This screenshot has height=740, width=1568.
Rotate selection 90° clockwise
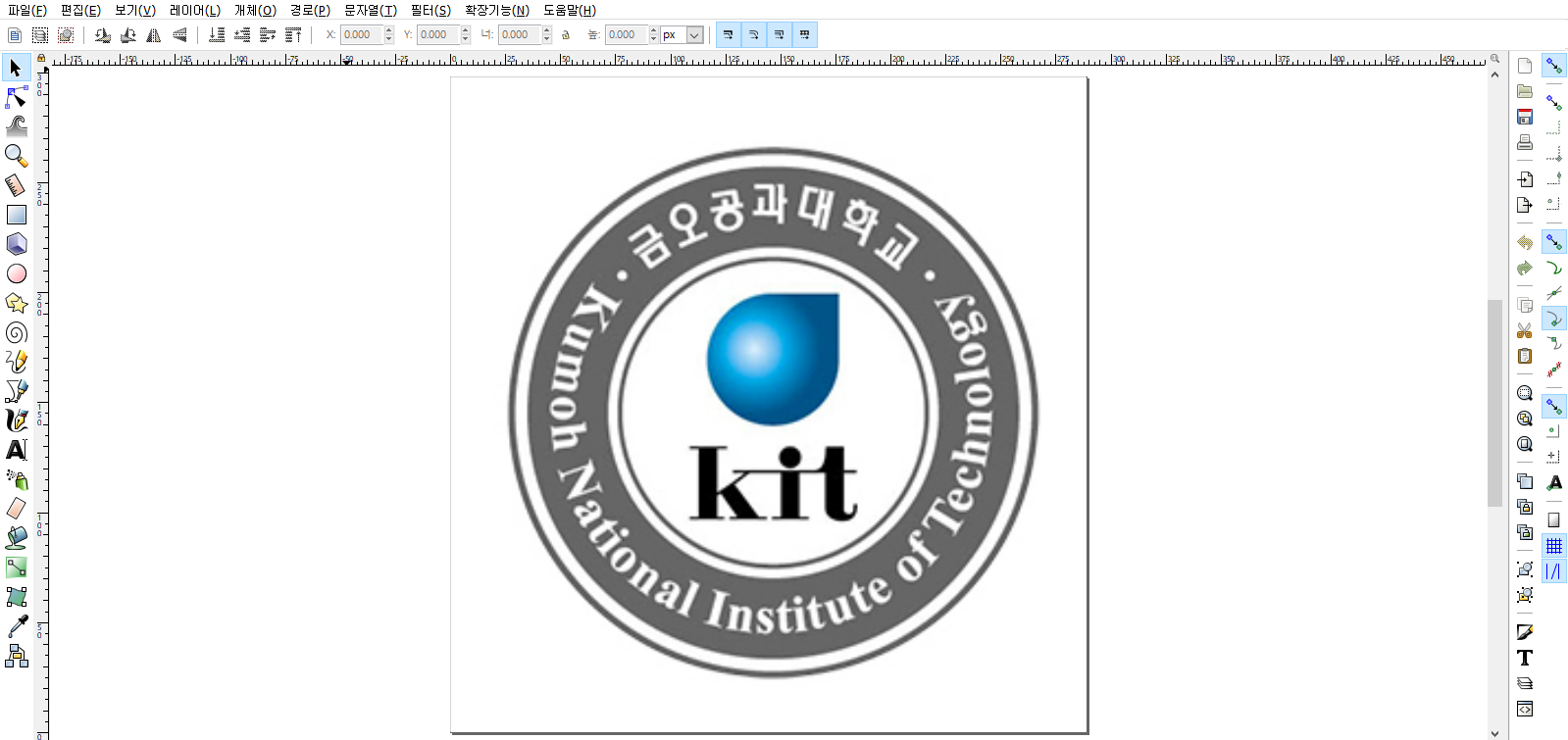click(x=127, y=35)
